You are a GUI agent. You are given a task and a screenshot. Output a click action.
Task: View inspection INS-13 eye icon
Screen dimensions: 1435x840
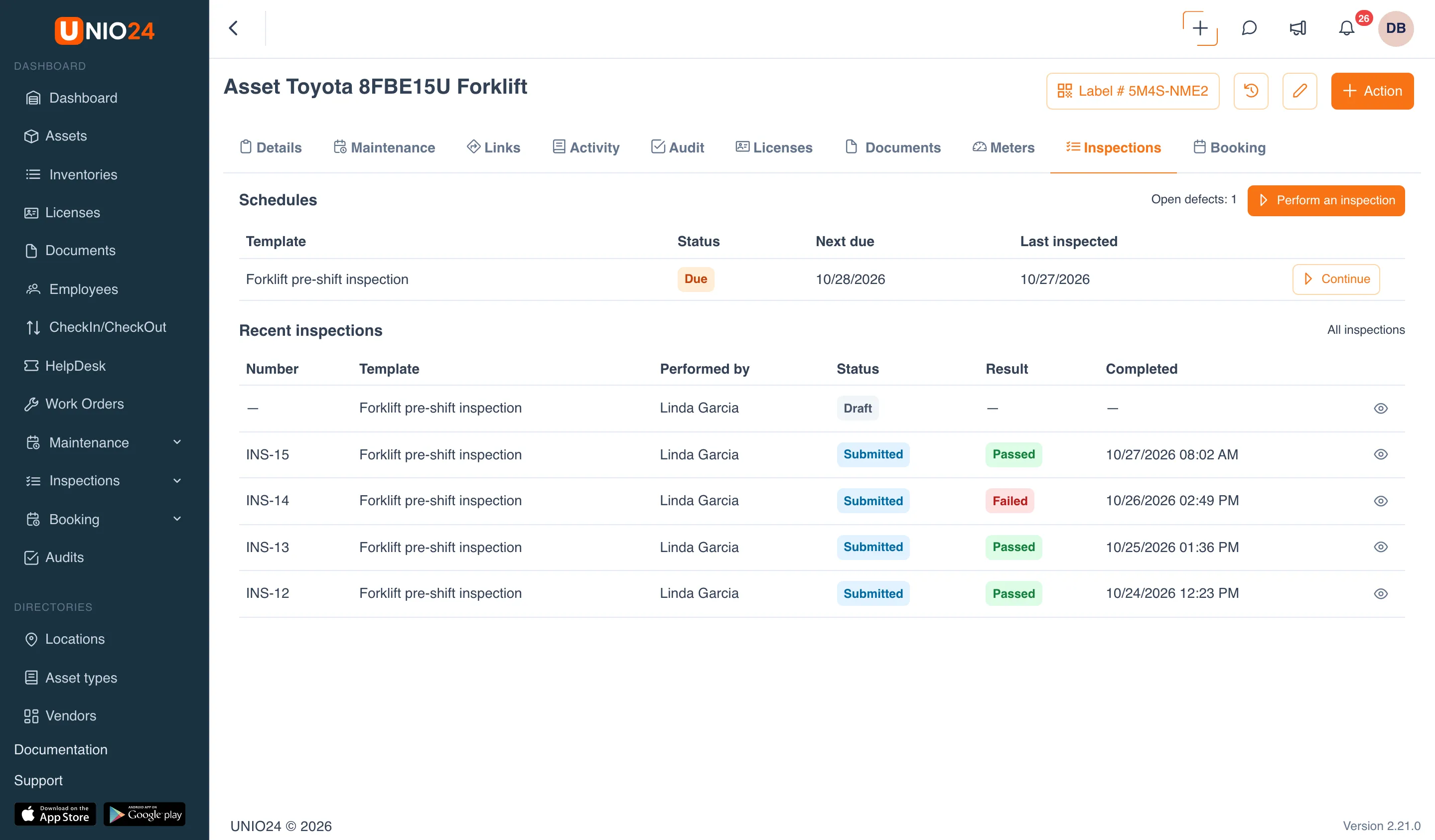(1380, 547)
